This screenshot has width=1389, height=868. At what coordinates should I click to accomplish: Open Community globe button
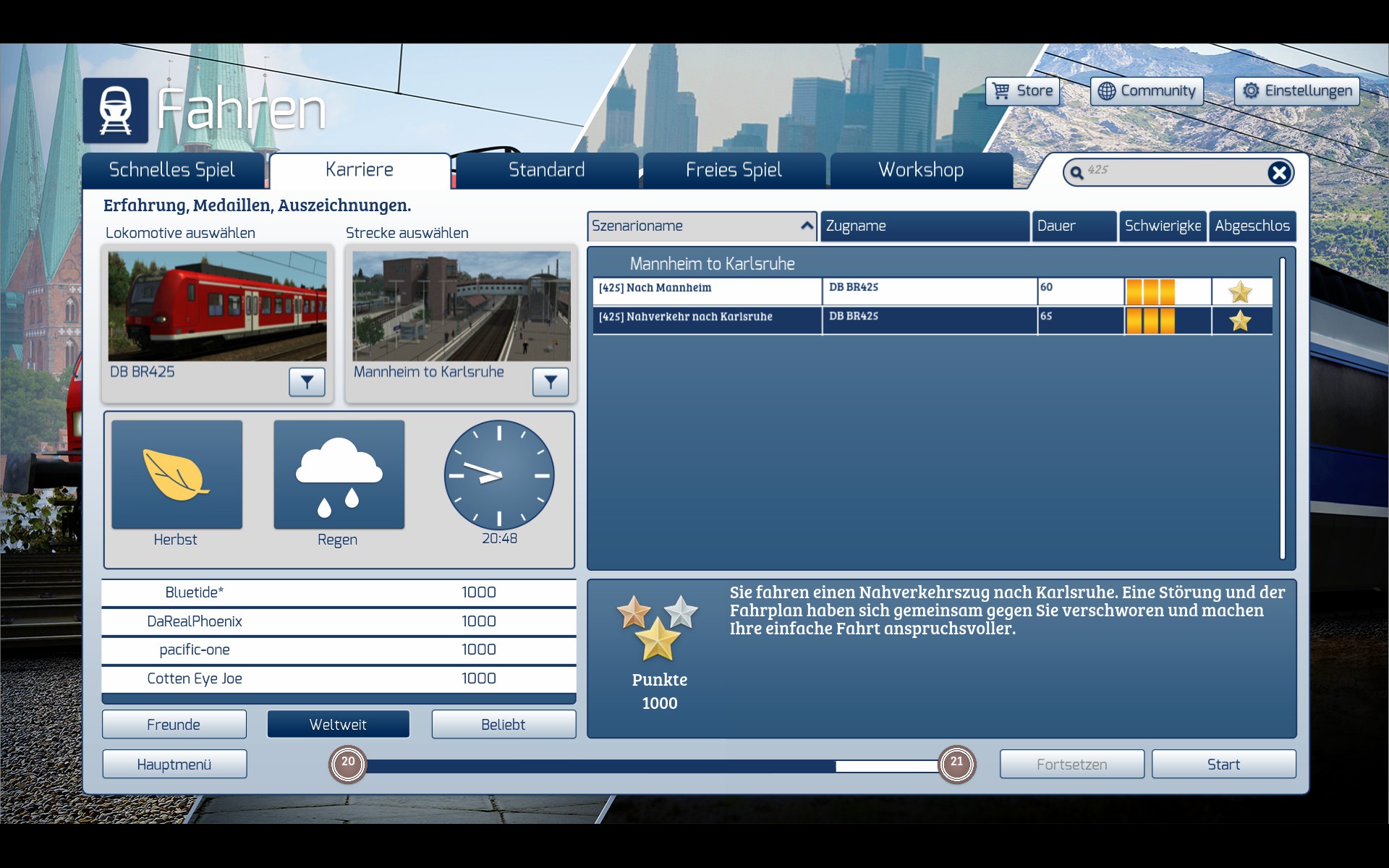click(1147, 91)
